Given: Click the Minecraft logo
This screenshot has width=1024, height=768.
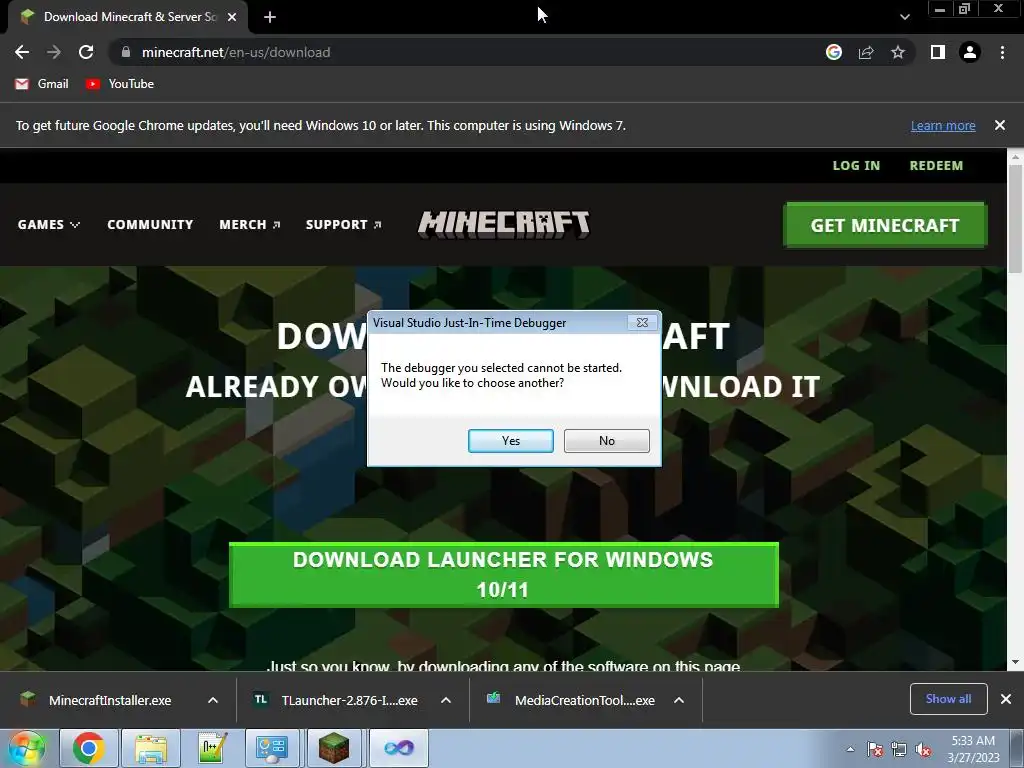Looking at the screenshot, I should 504,224.
